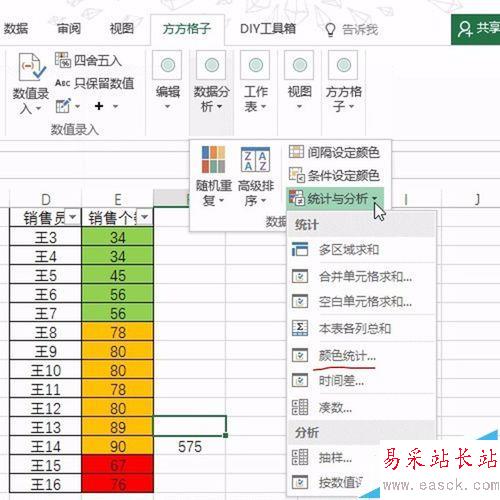Image resolution: width=500 pixels, height=500 pixels.
Task: Click 间隔设定颜色 button
Action: coord(334,152)
